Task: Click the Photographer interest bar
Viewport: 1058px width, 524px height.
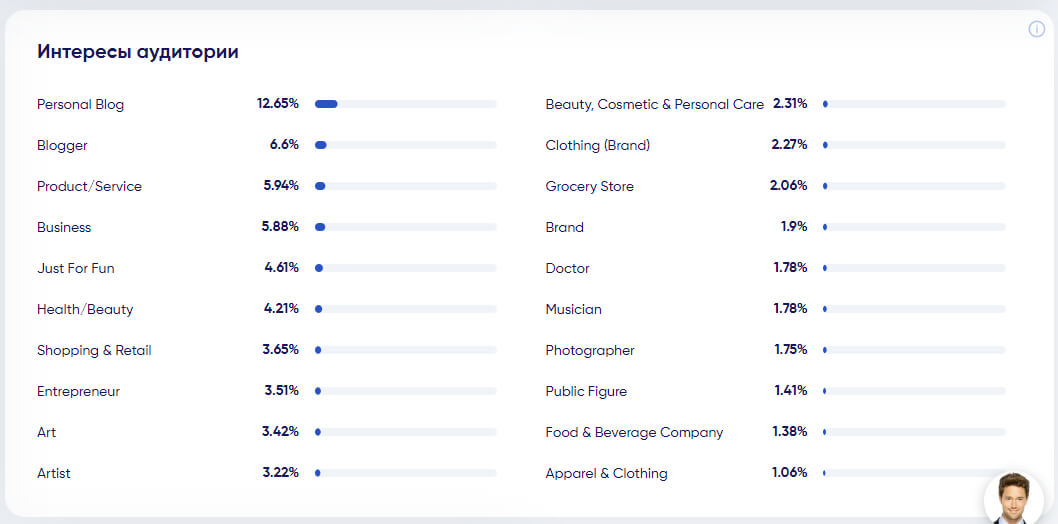Action: pyautogui.click(x=914, y=350)
